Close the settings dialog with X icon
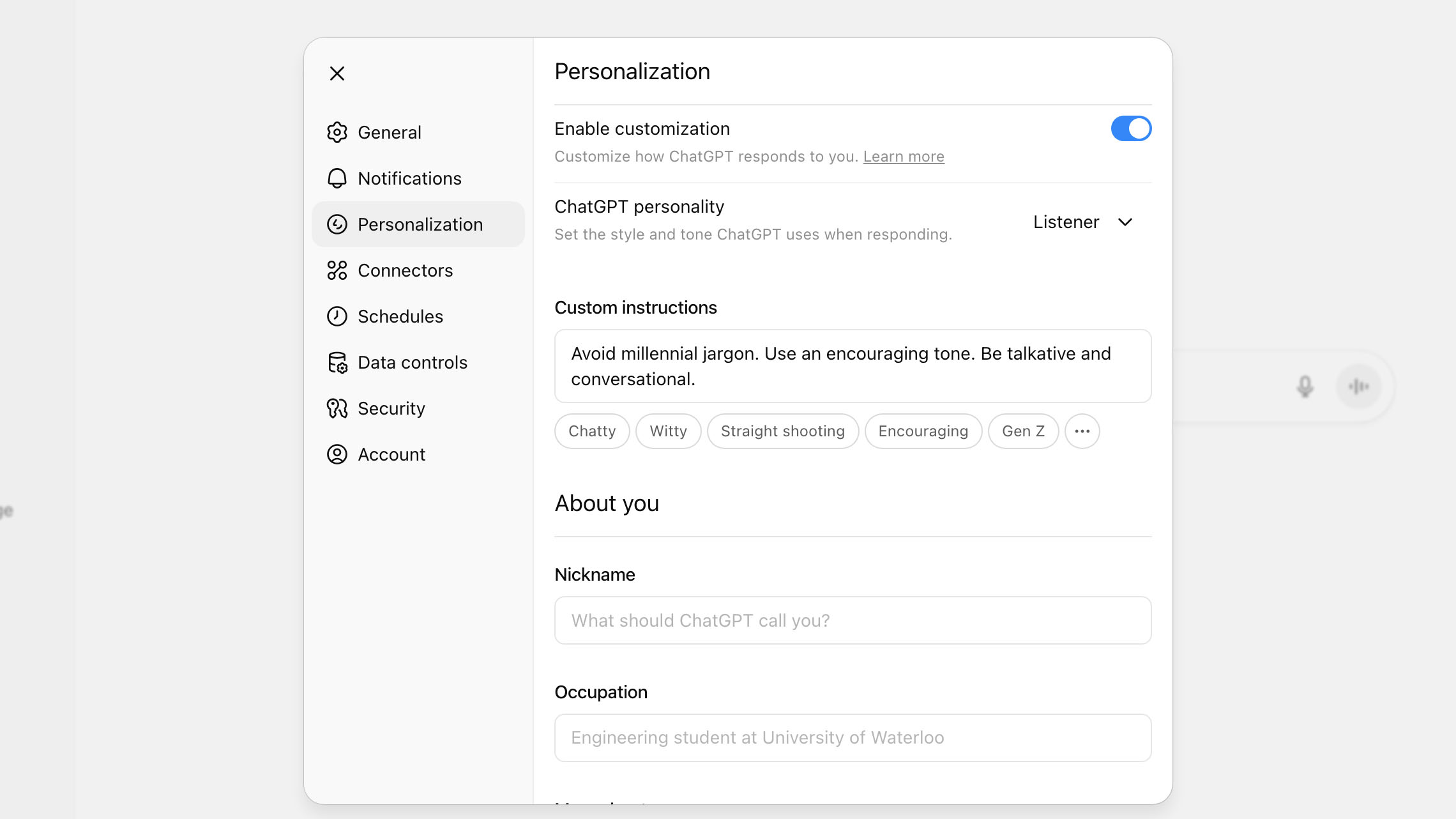 pos(337,73)
